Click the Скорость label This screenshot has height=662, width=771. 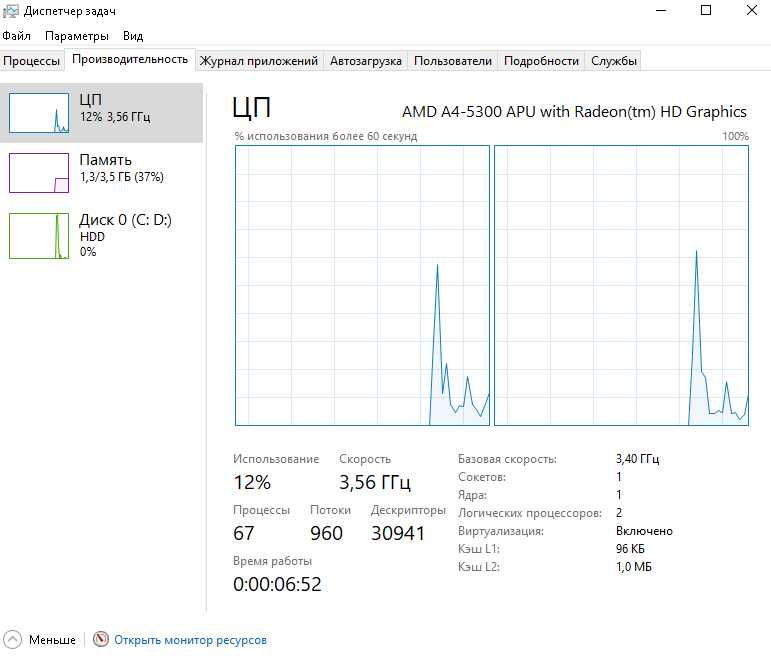(365, 459)
